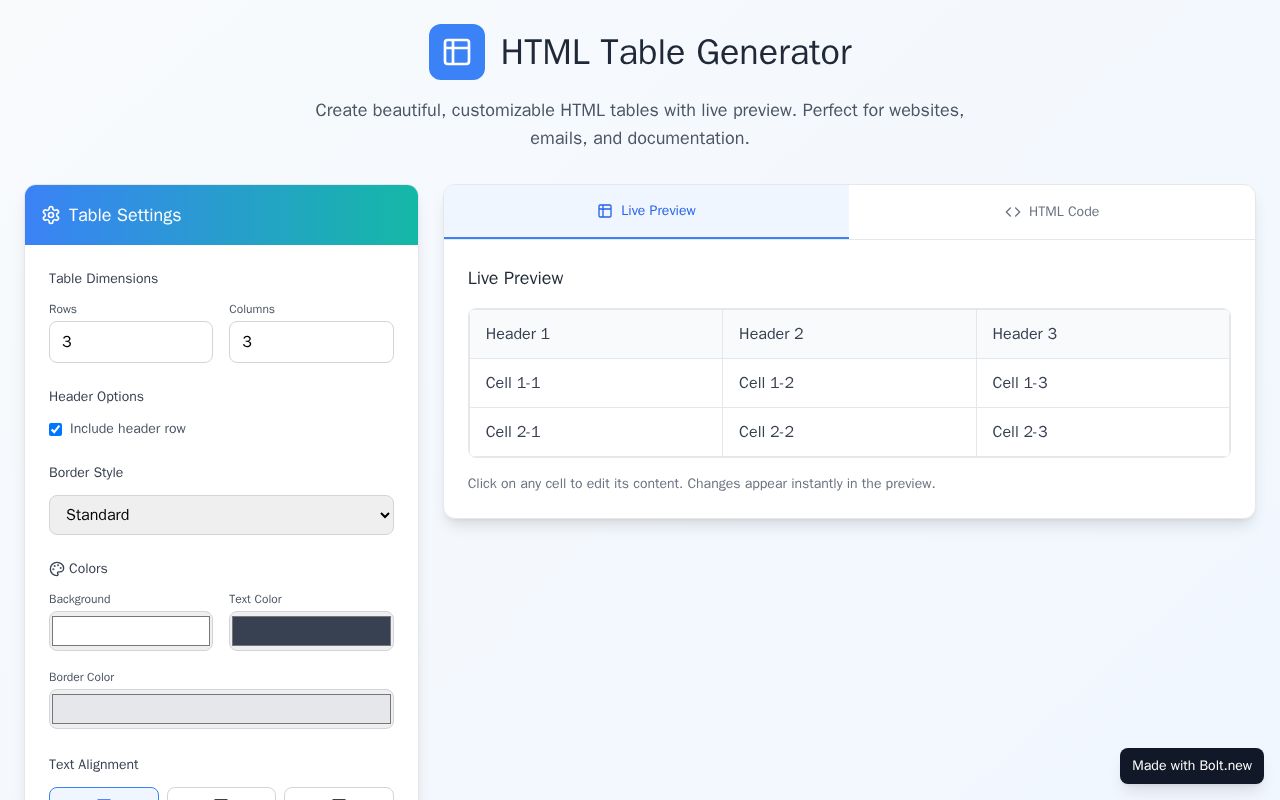Viewport: 1280px width, 800px height.
Task: Click the blue table logo icon
Action: 457,52
